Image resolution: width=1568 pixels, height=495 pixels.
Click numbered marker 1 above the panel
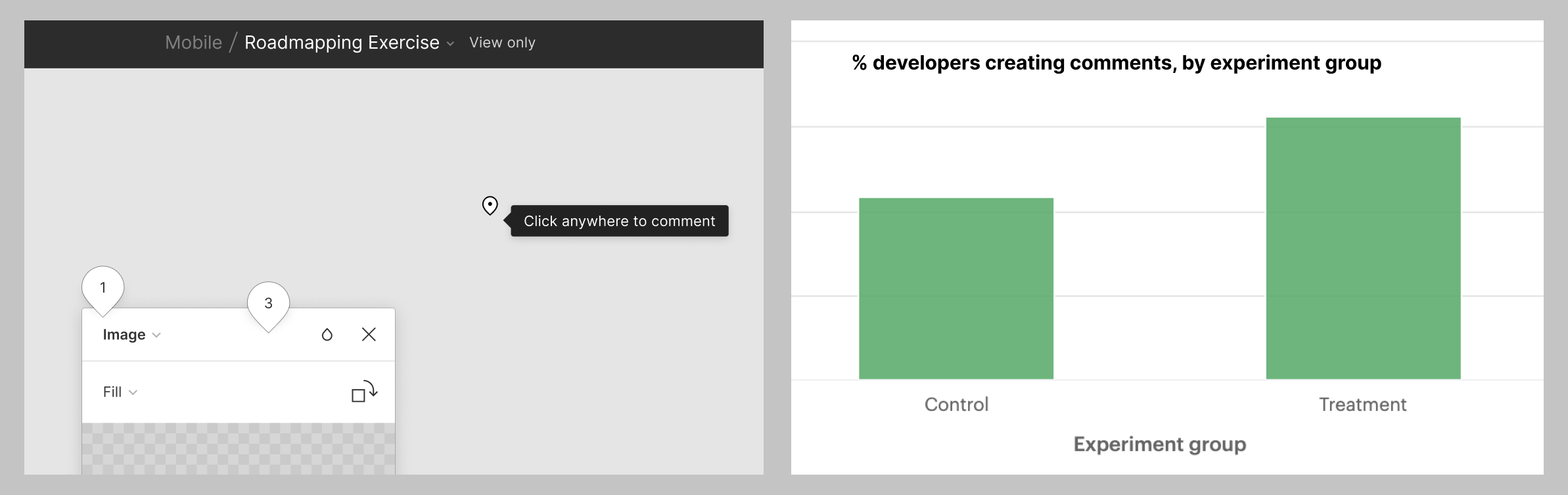click(103, 287)
